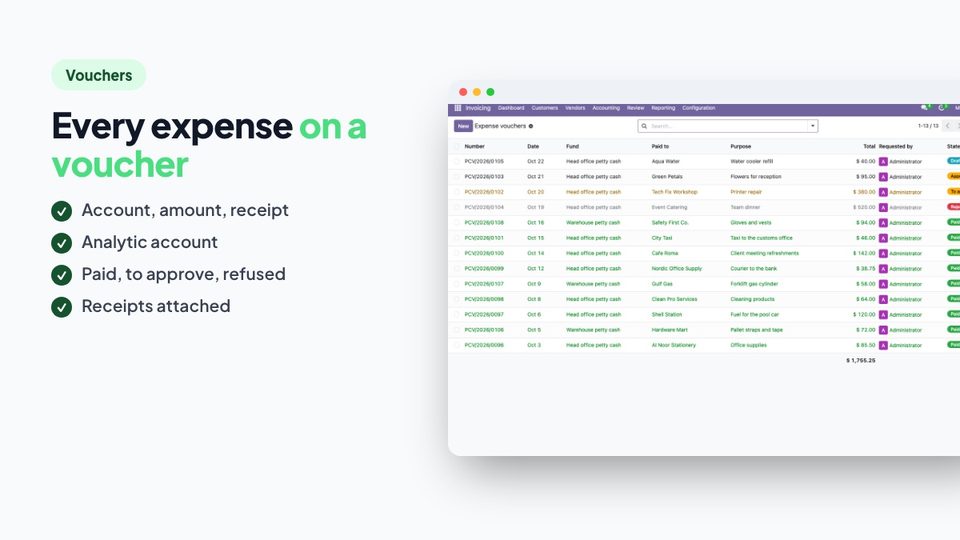Tick checkbox for voucher PCV/2026/0105
This screenshot has width=960, height=540.
(456, 162)
